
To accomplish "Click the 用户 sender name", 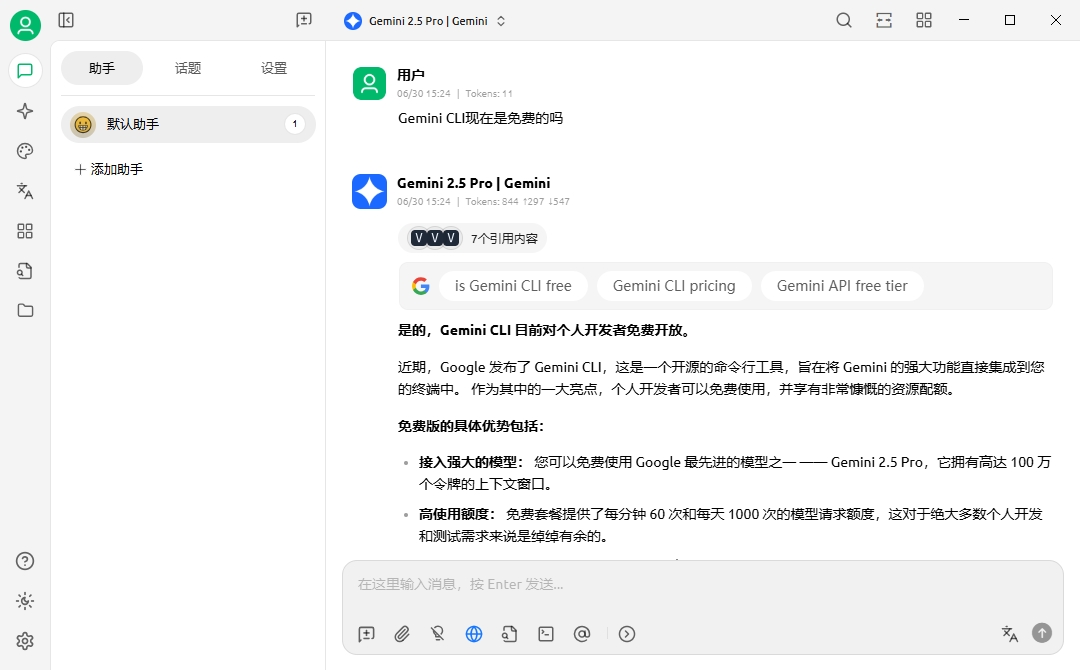I will point(411,75).
